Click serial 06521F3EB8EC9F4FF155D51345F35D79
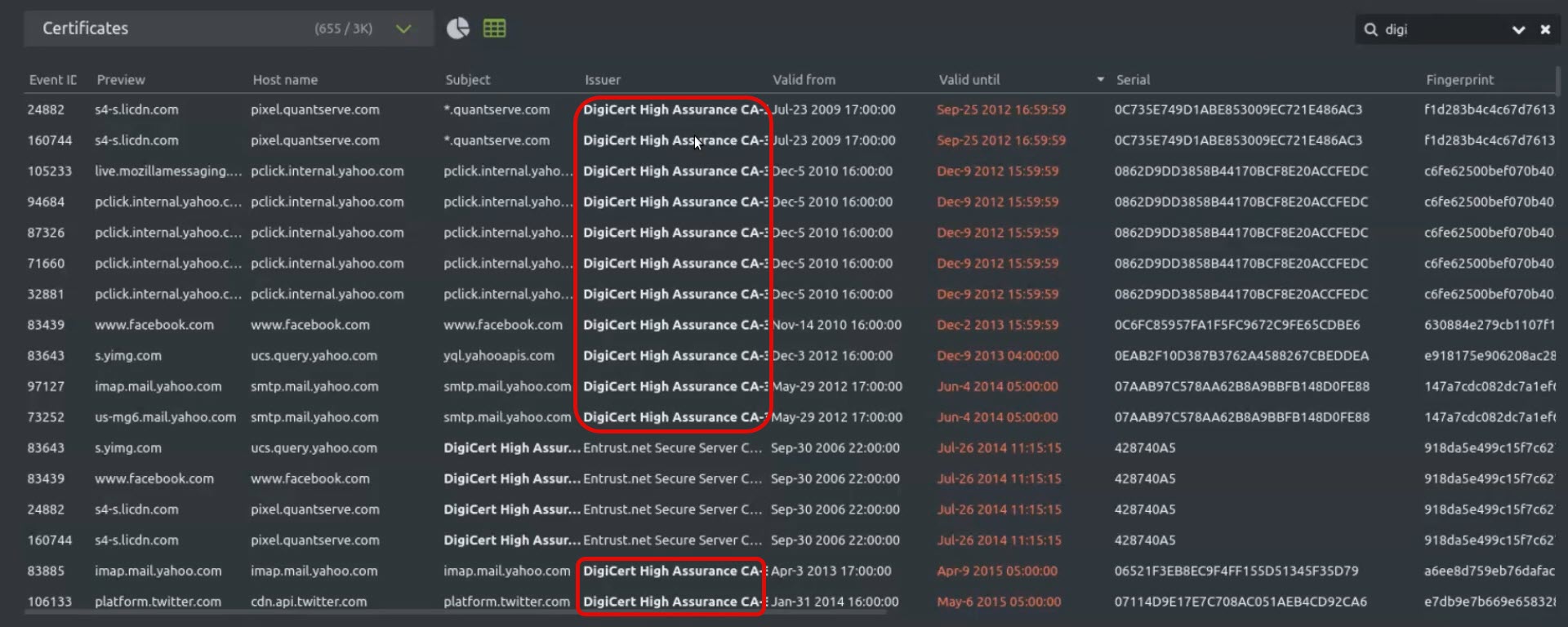1568x627 pixels. coord(1236,571)
